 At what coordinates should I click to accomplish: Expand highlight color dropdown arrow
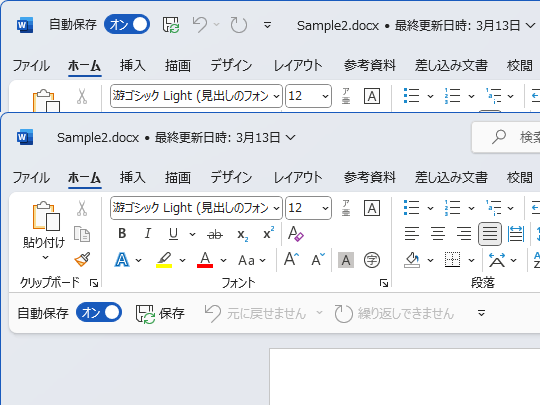182,260
